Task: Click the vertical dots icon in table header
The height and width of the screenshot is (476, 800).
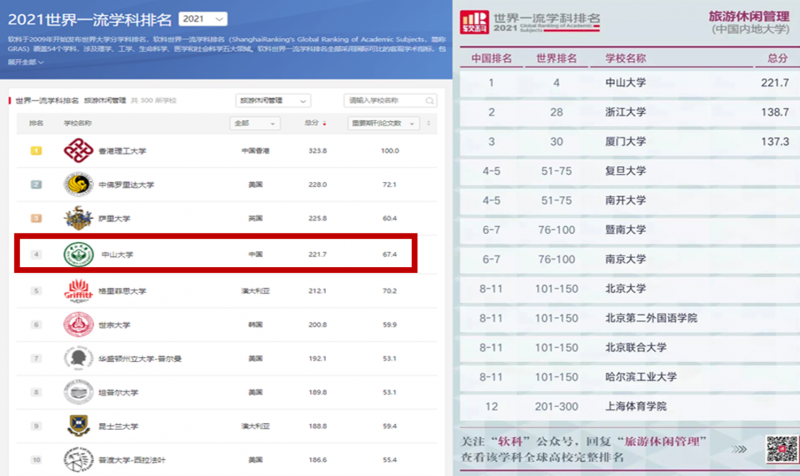Action: (429, 123)
